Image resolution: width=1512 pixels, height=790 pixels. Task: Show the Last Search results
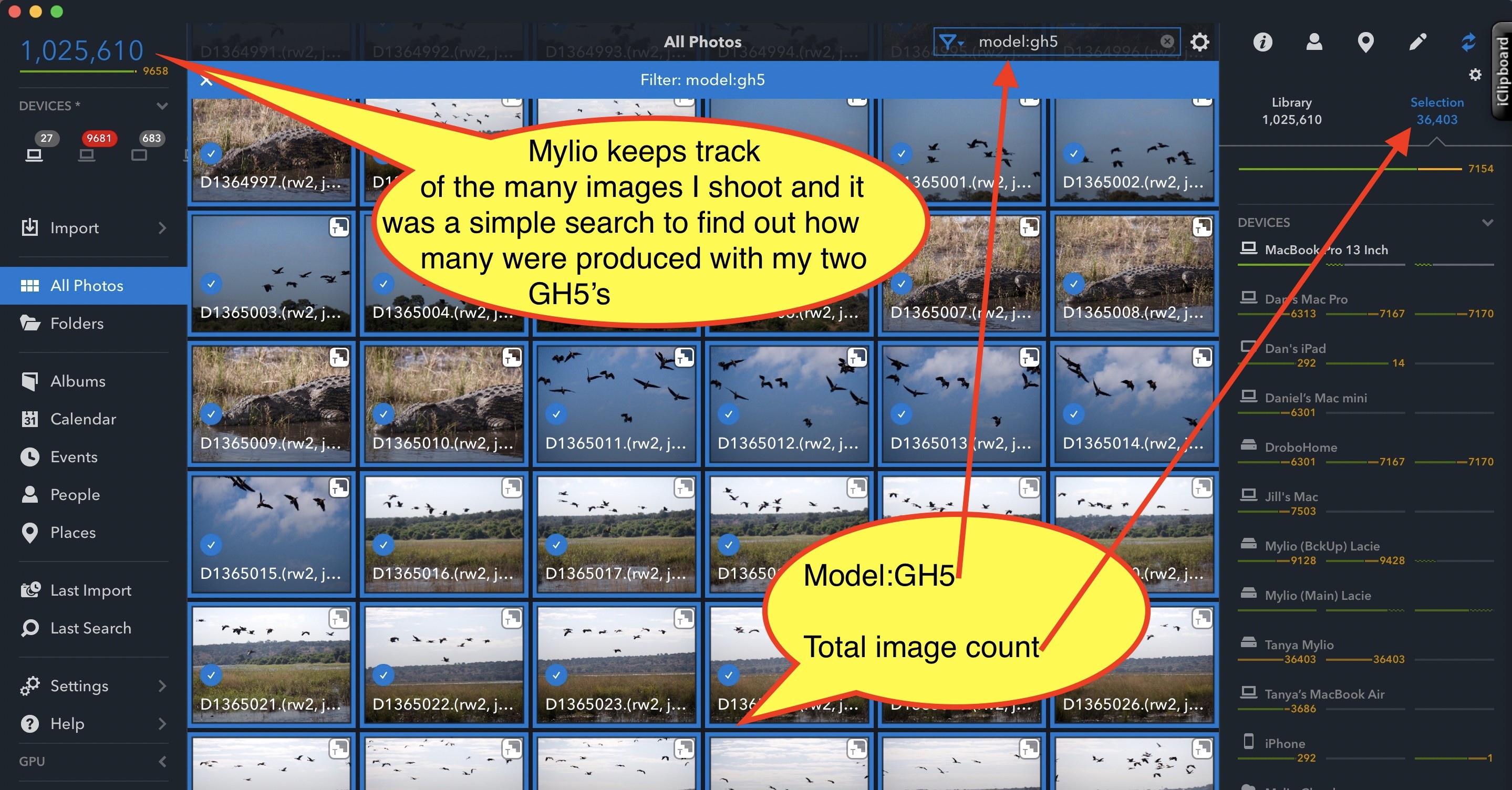coord(94,628)
